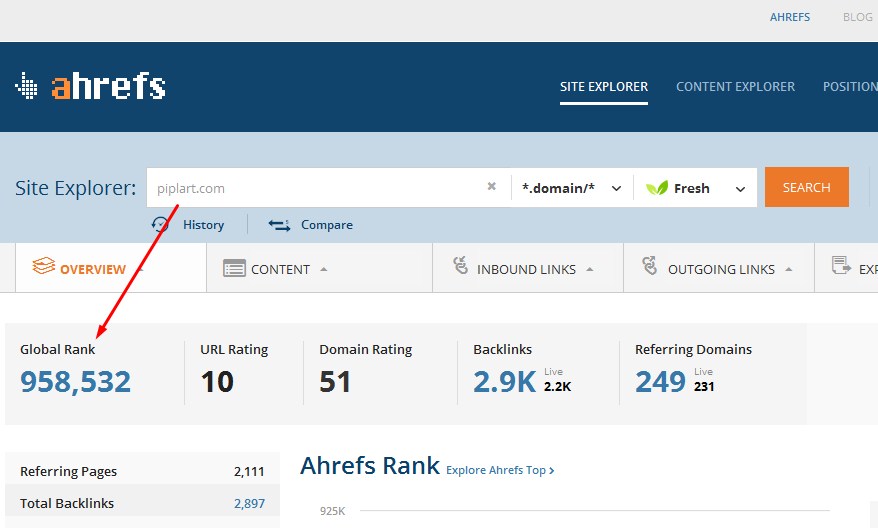Screen dimensions: 878x528
Task: Click the Inbound Links icon
Action: pyautogui.click(x=460, y=265)
